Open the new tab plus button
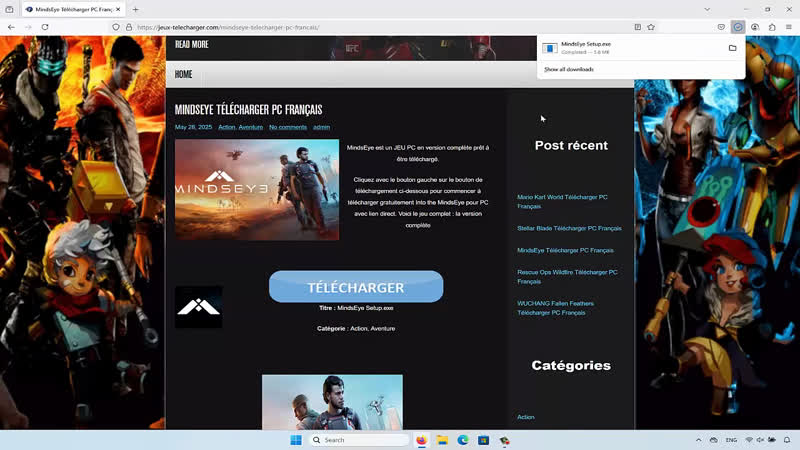This screenshot has height=450, width=800. tap(135, 9)
